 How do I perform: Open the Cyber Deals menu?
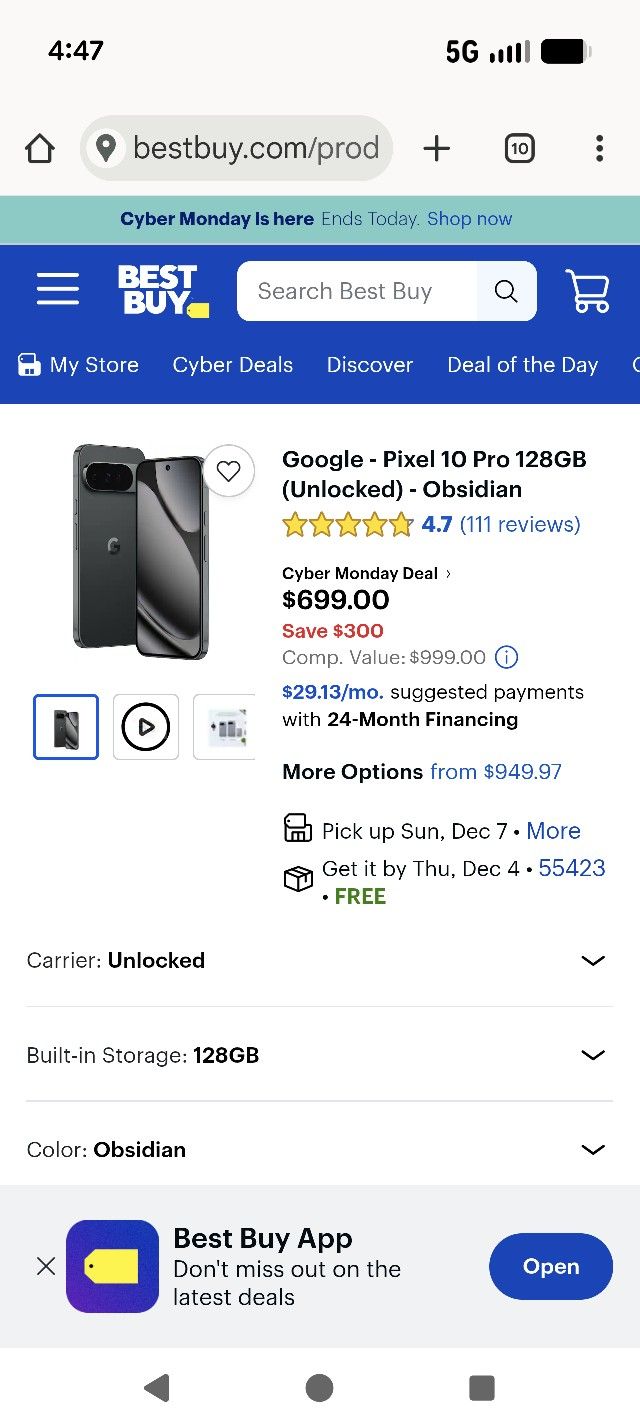tap(232, 365)
